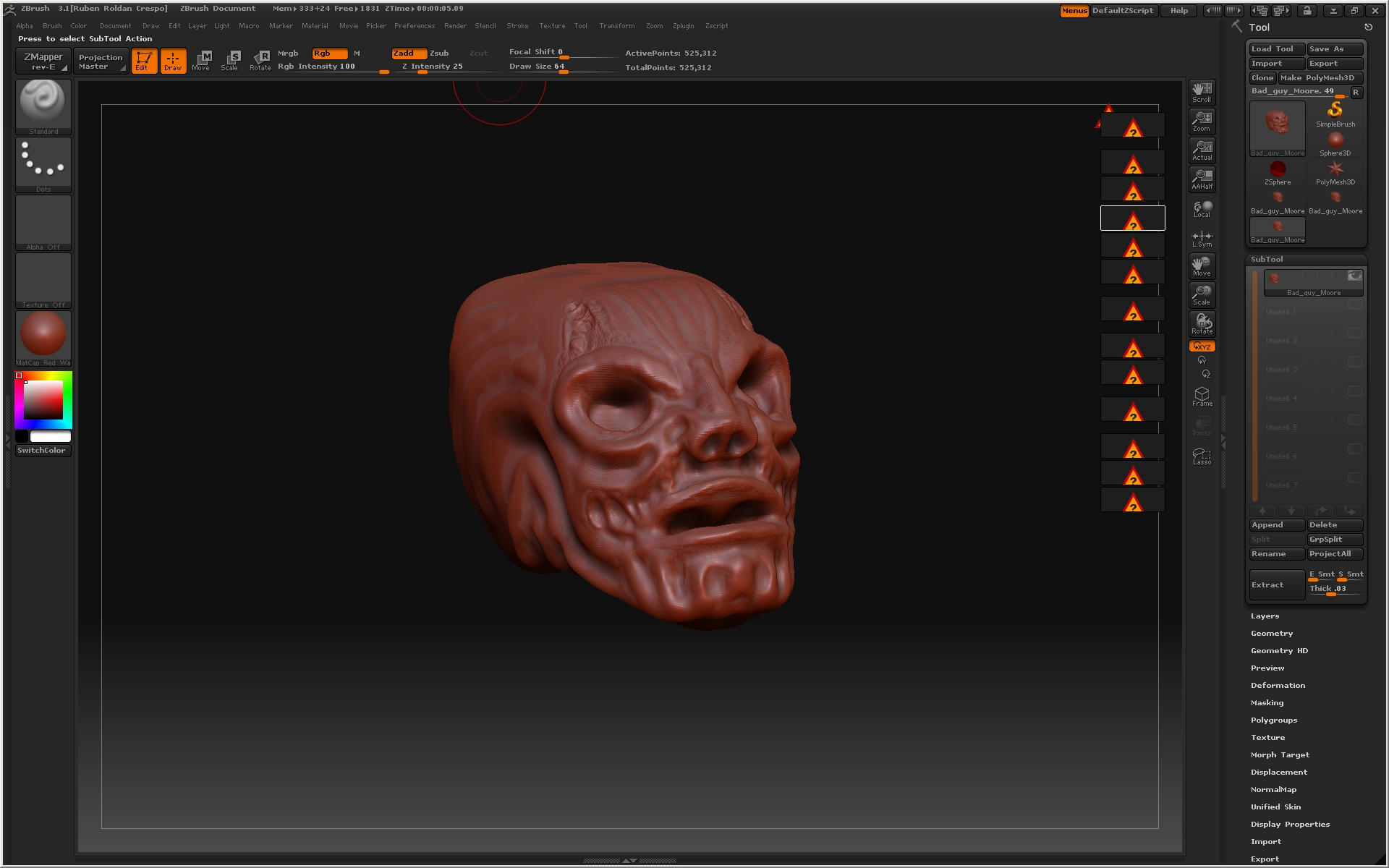The height and width of the screenshot is (868, 1389).
Task: Open the Alpha menu
Action: click(x=25, y=26)
